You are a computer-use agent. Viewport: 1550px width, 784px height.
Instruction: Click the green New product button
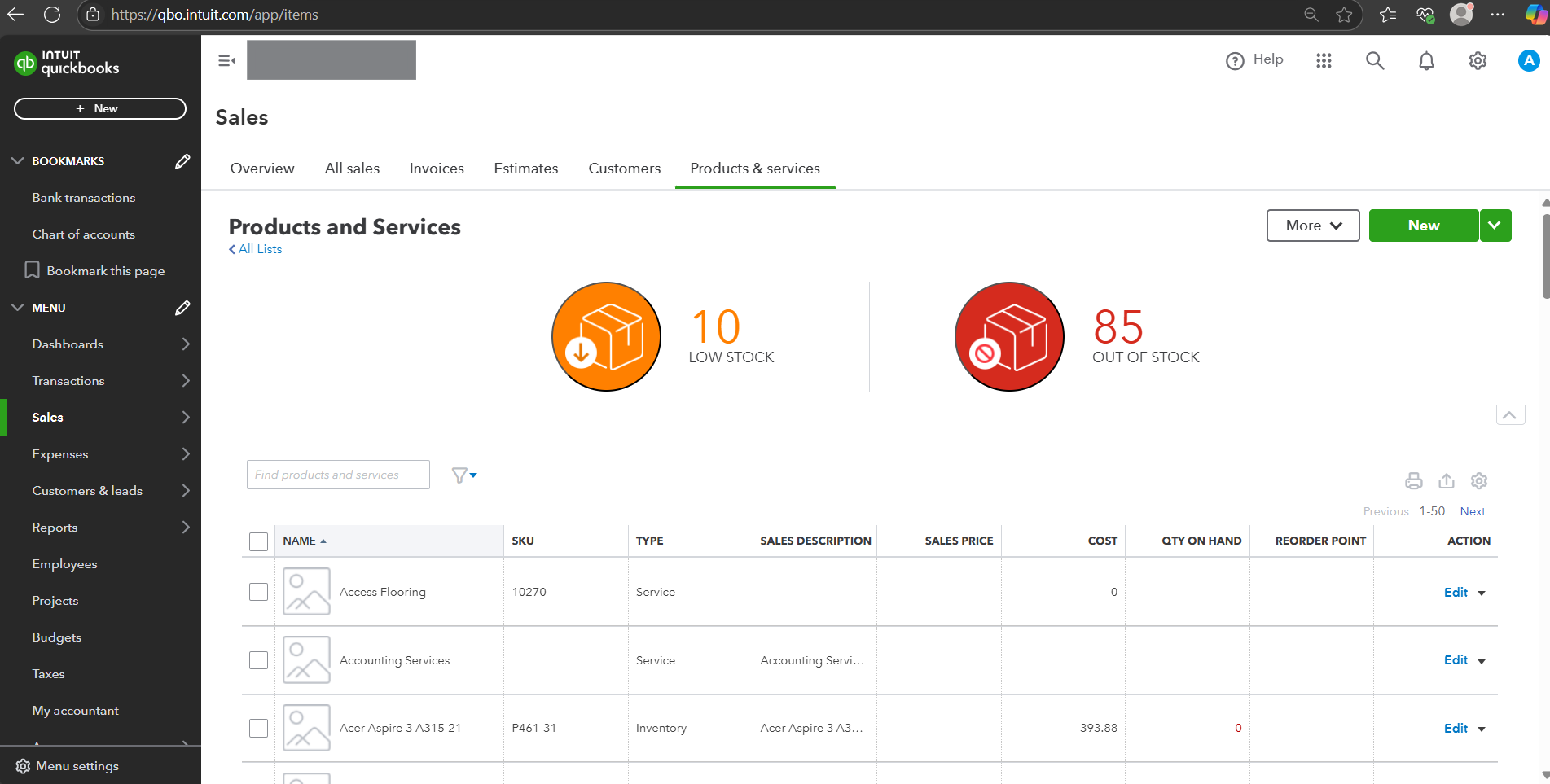click(x=1424, y=226)
